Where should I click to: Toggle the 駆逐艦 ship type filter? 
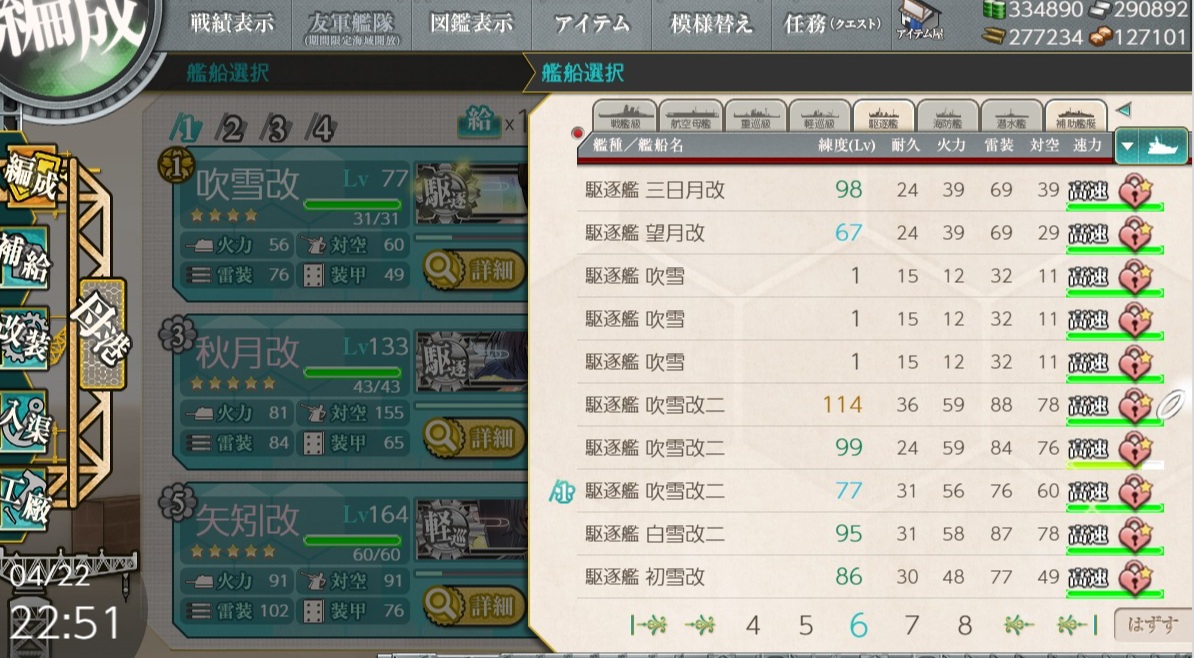click(883, 116)
